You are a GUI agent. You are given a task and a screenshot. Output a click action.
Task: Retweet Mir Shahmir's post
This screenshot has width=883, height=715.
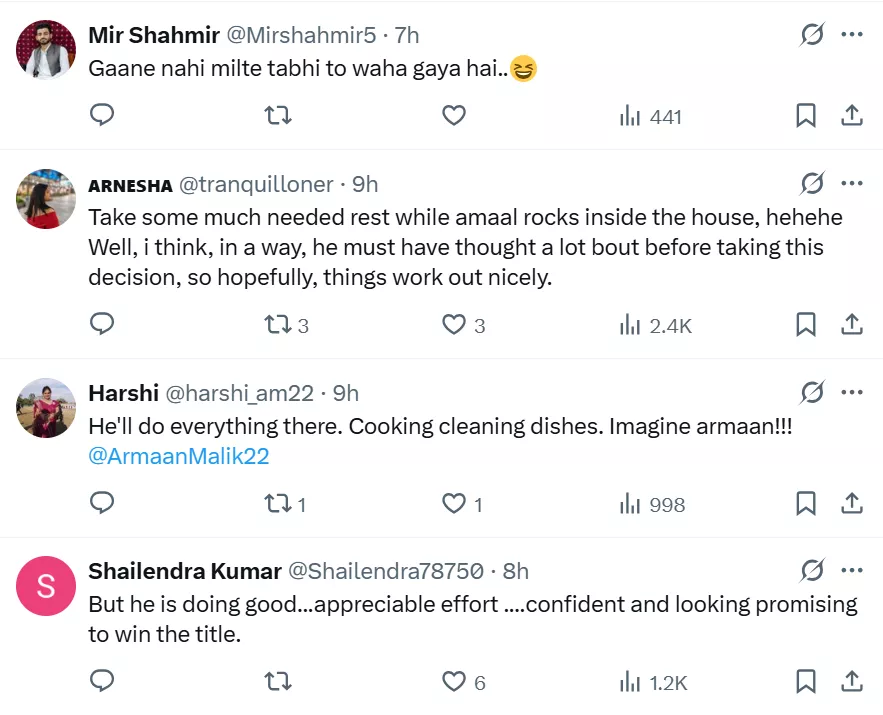277,116
